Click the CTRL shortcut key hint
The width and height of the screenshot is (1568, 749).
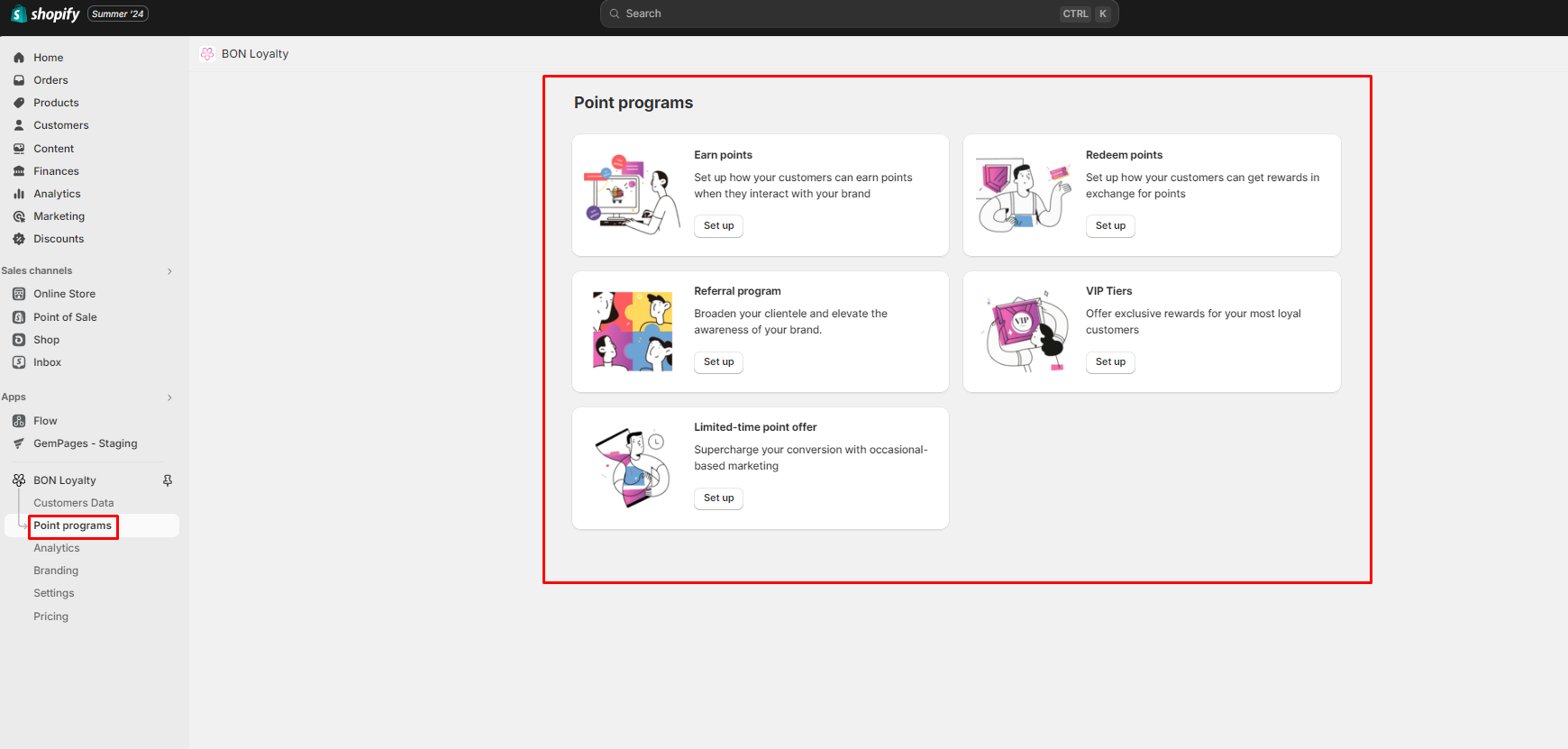coord(1075,14)
